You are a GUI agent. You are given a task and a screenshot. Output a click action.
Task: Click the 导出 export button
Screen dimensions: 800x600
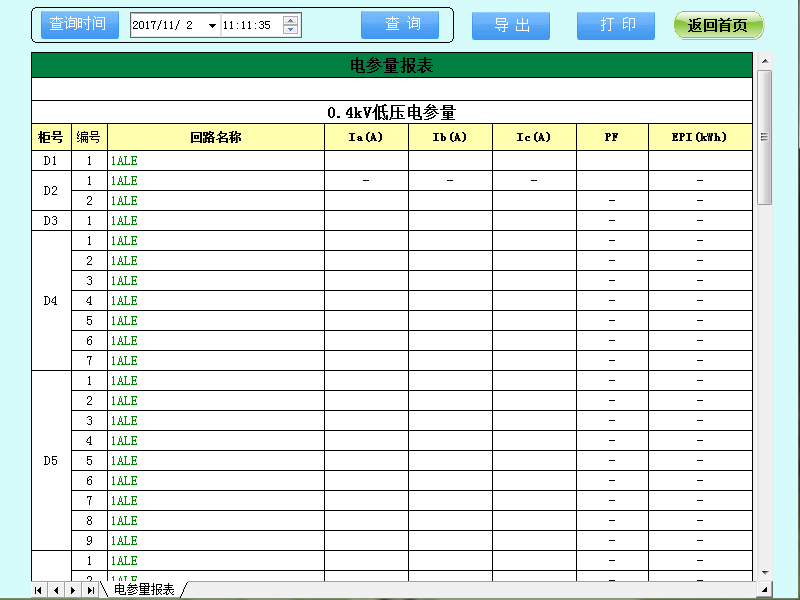511,26
